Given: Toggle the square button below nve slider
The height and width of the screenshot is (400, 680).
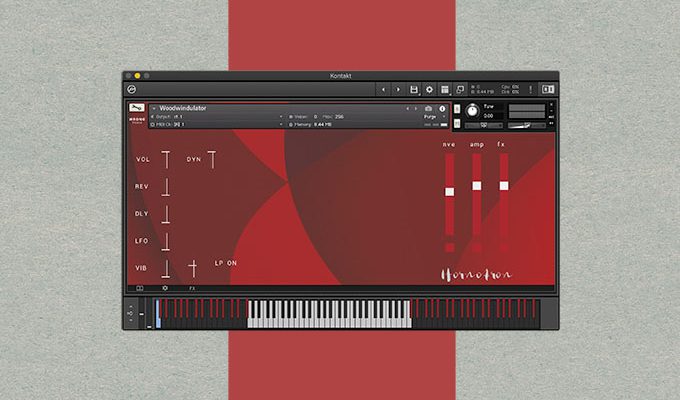Looking at the screenshot, I should pyautogui.click(x=449, y=247).
